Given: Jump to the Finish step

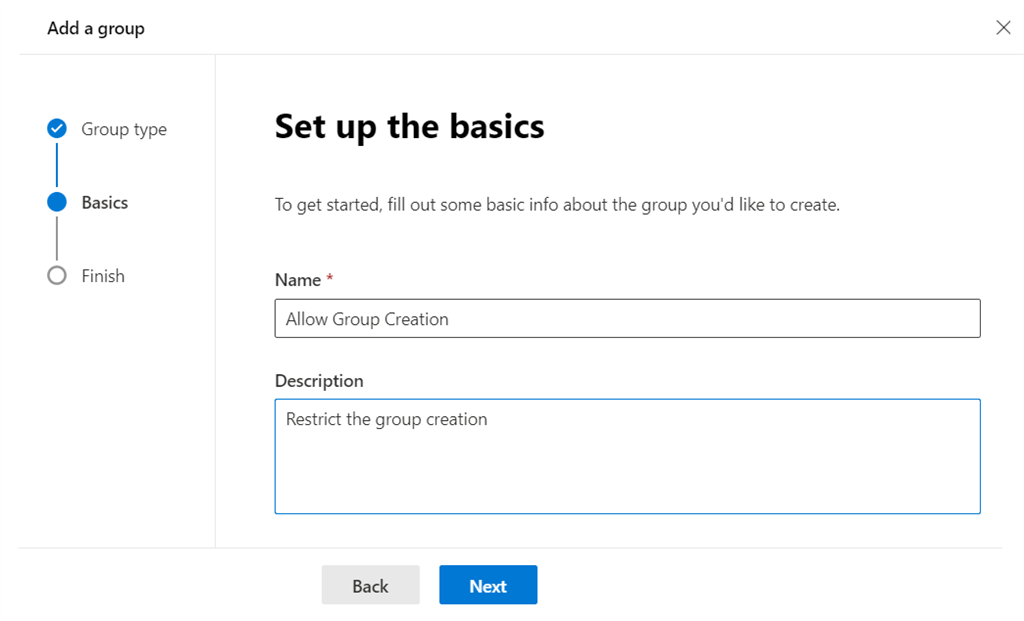Looking at the screenshot, I should click(103, 275).
